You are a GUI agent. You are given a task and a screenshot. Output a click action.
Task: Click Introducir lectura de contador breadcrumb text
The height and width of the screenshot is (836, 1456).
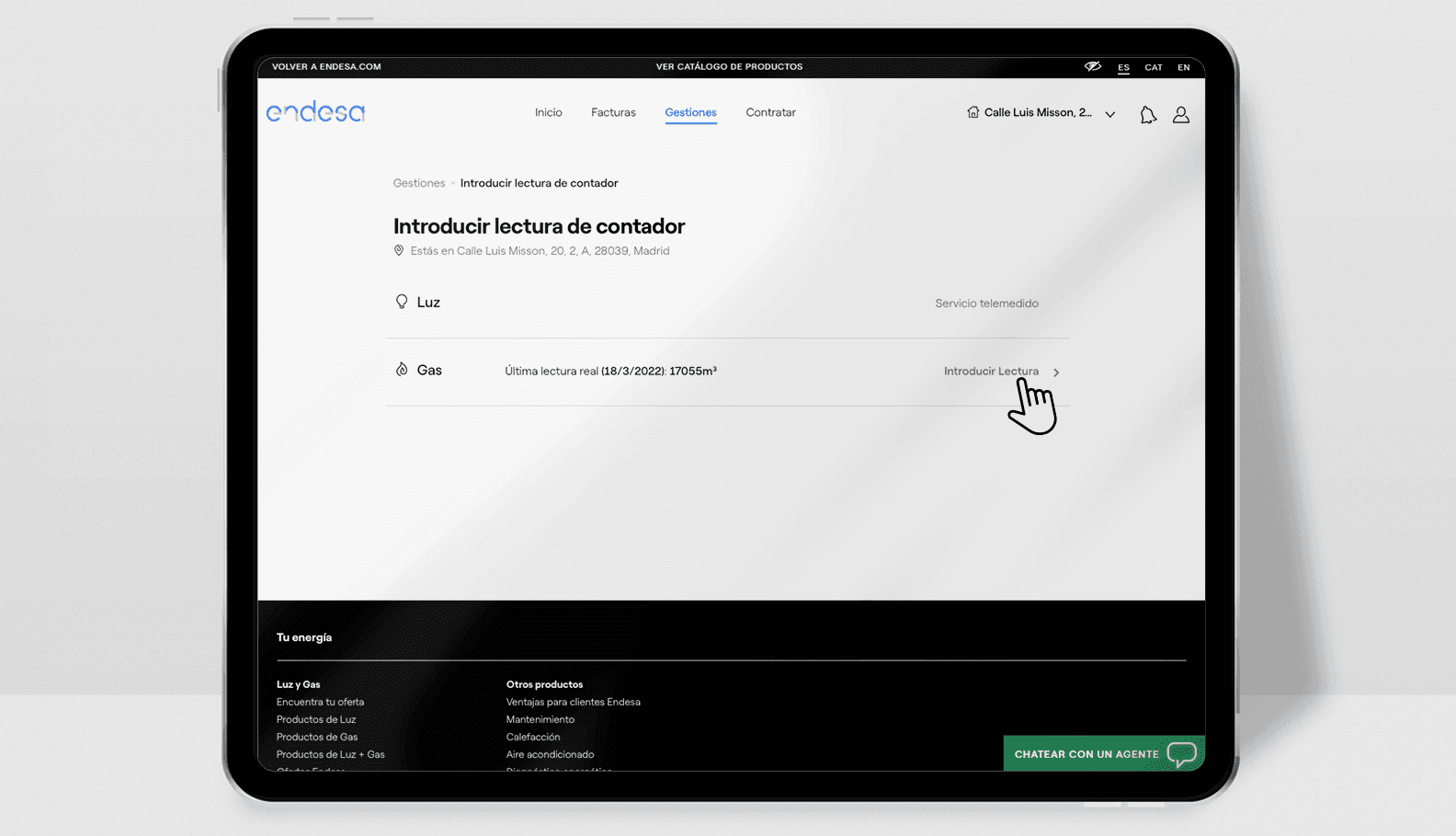(539, 183)
